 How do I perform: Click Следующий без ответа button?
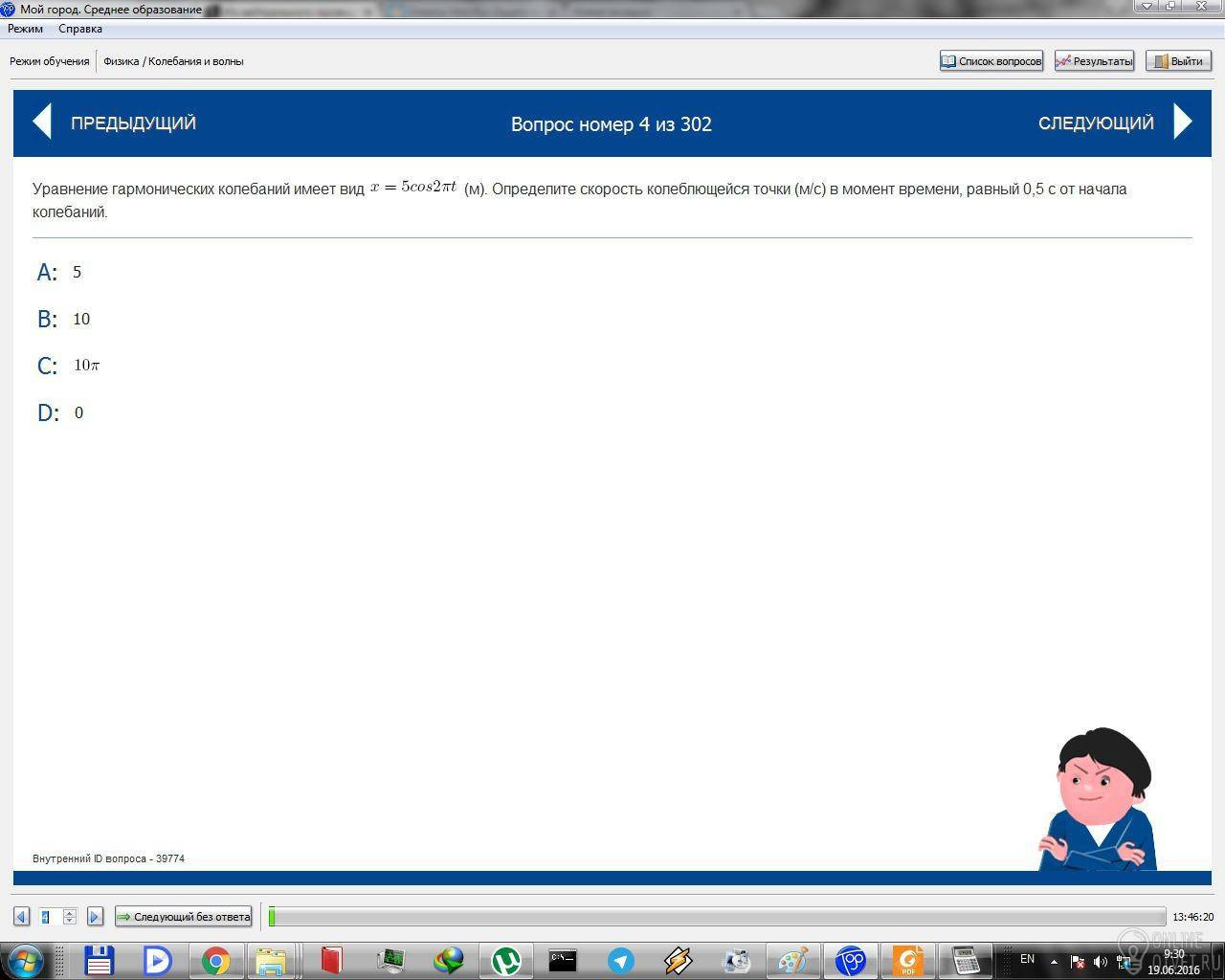183,917
